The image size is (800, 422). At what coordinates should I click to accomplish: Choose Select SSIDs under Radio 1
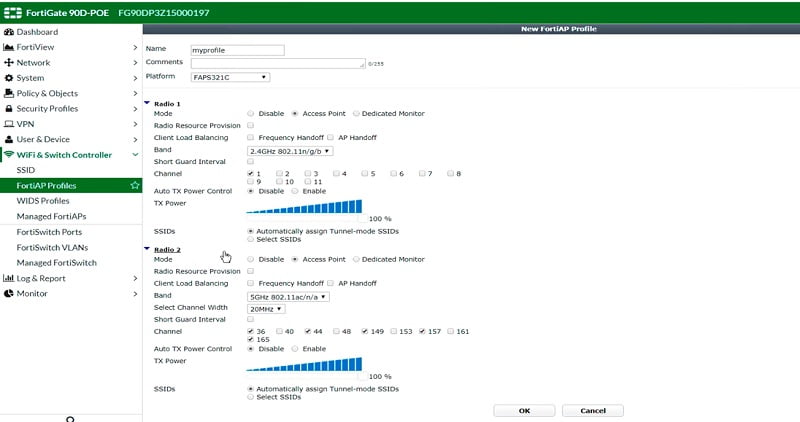coord(251,239)
